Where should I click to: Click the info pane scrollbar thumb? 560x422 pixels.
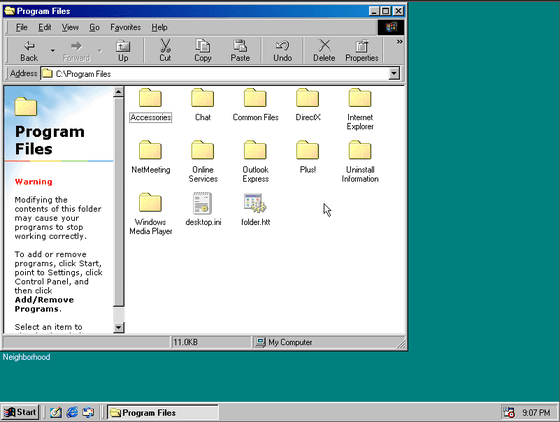(119, 202)
